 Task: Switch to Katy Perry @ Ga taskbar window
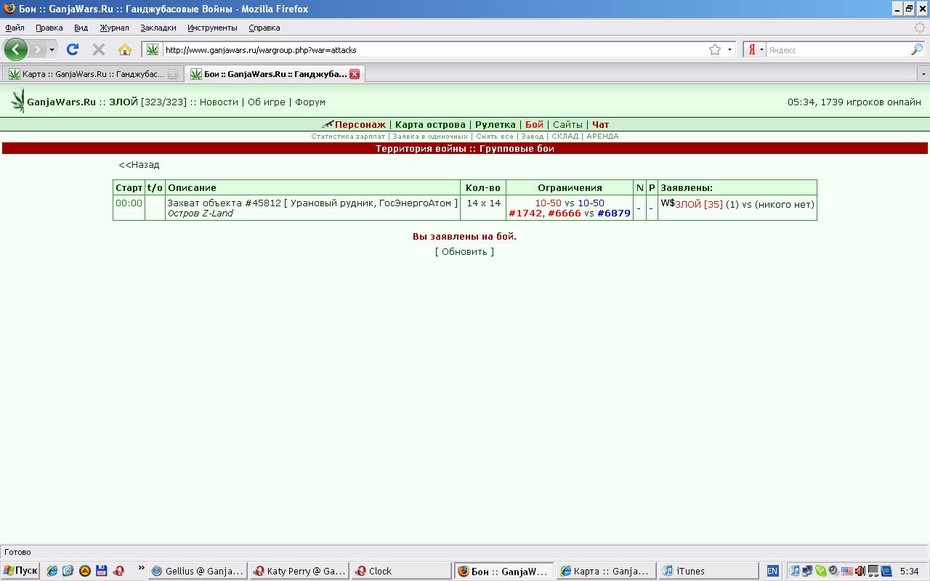(x=300, y=571)
